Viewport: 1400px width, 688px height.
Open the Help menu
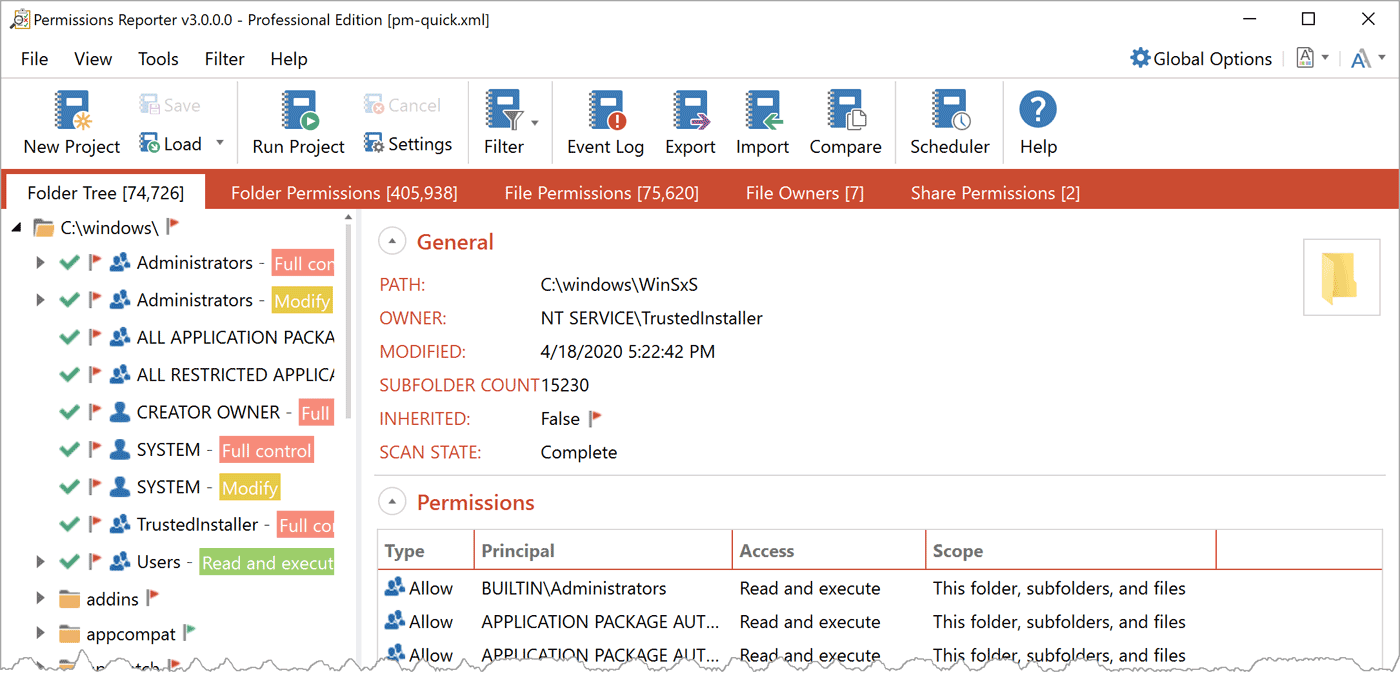[288, 59]
